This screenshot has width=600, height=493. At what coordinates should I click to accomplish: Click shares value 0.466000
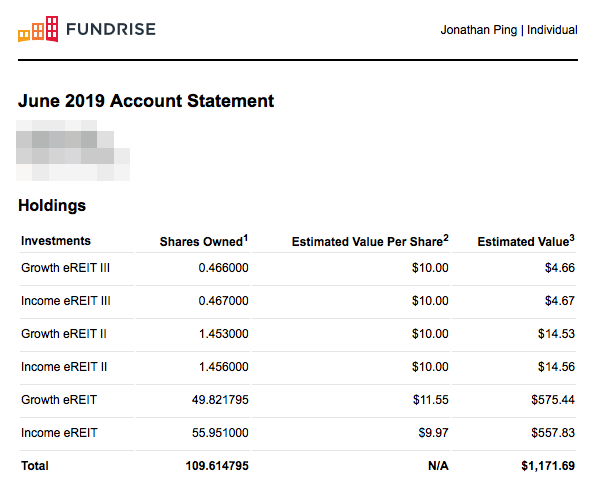pyautogui.click(x=223, y=268)
